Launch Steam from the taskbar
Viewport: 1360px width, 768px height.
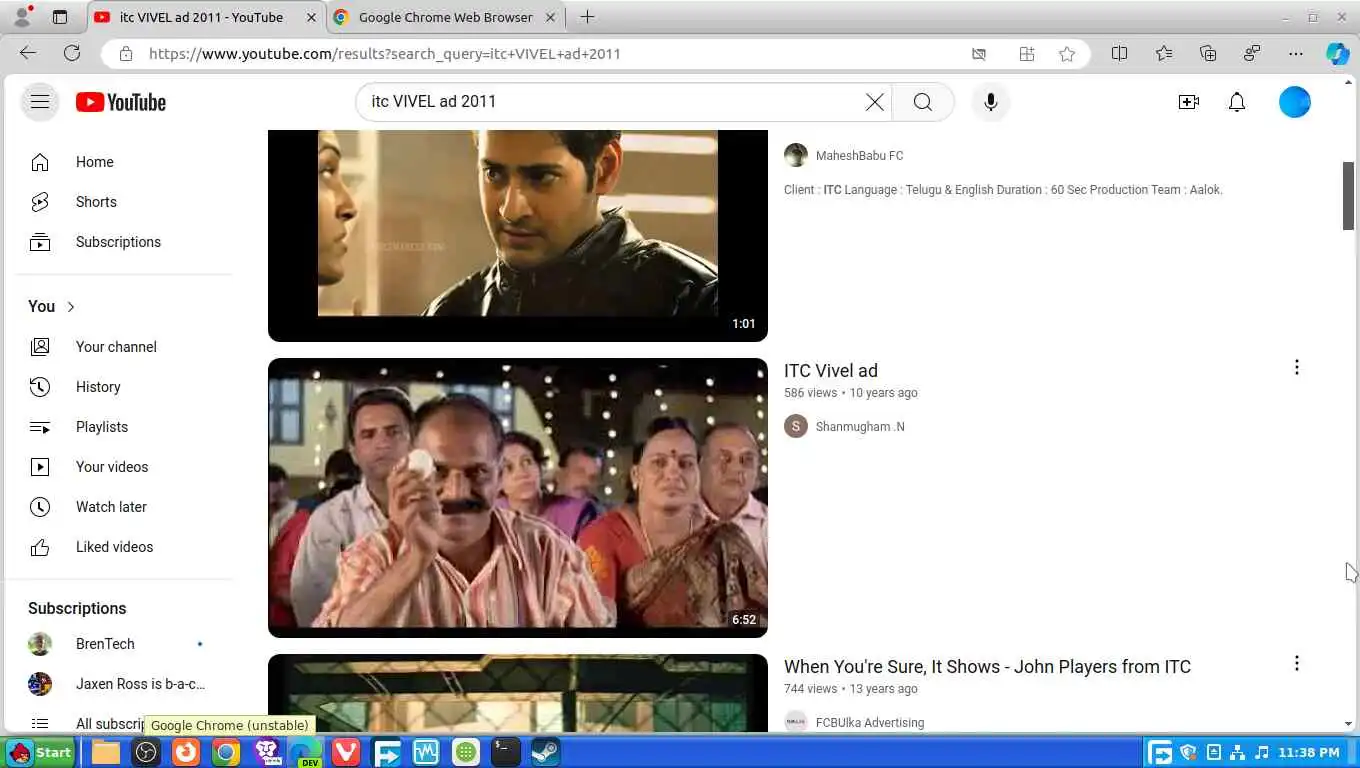click(545, 752)
